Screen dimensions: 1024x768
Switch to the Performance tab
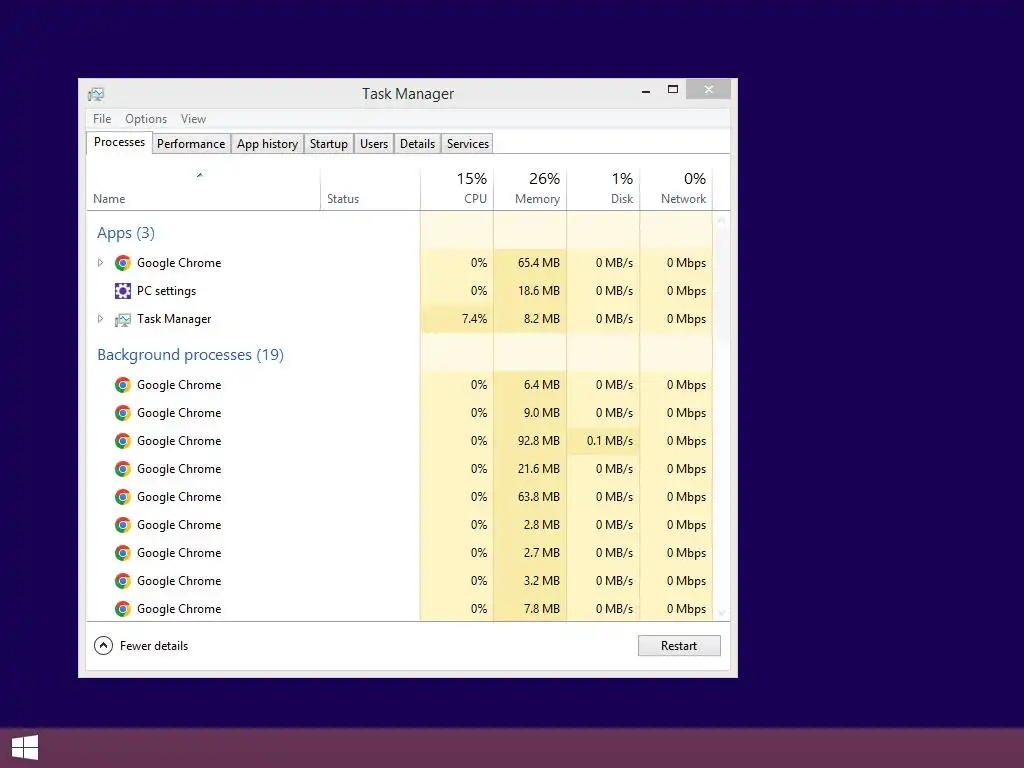(x=191, y=144)
